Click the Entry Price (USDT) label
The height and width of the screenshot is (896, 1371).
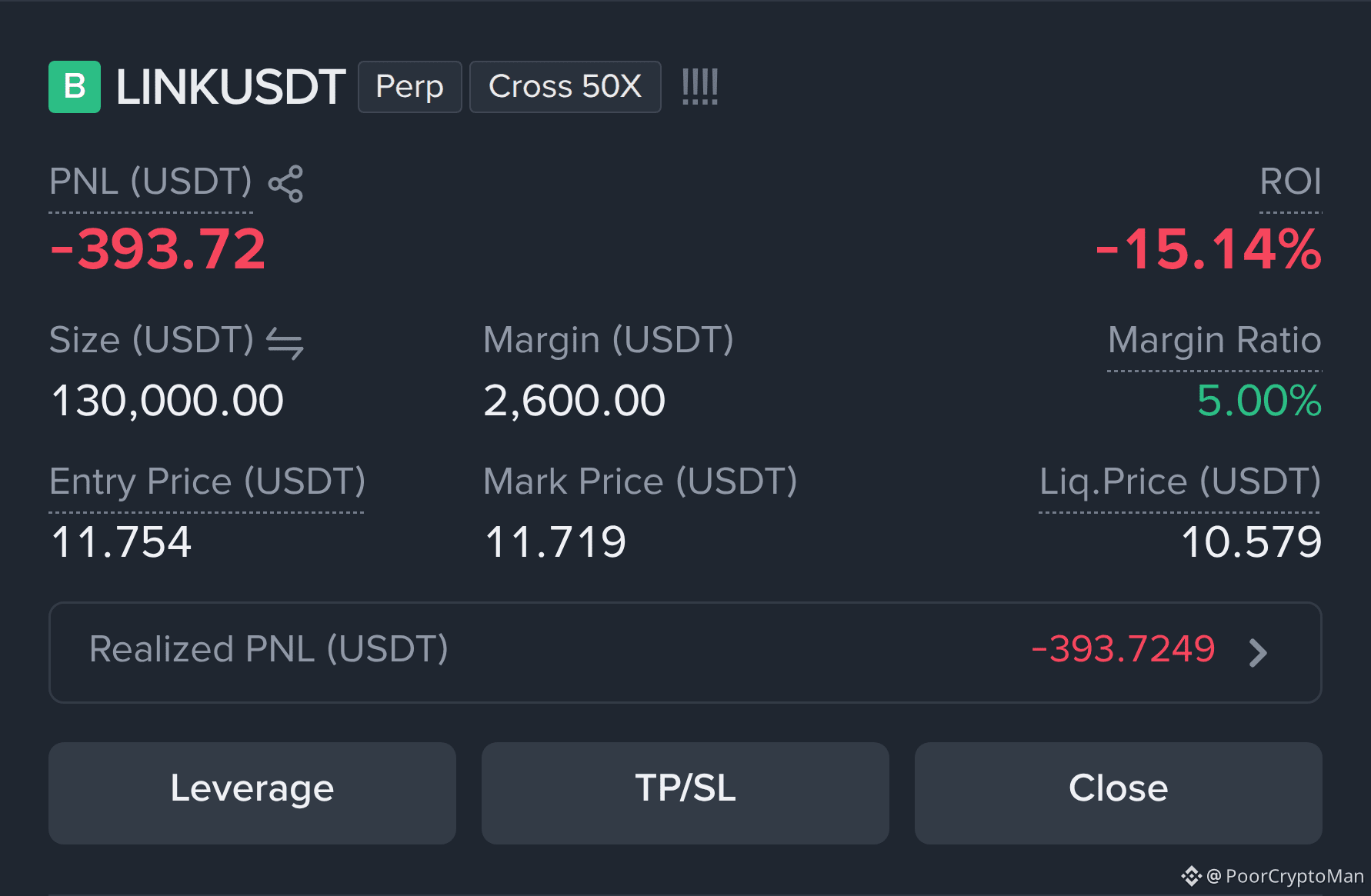[x=207, y=482]
